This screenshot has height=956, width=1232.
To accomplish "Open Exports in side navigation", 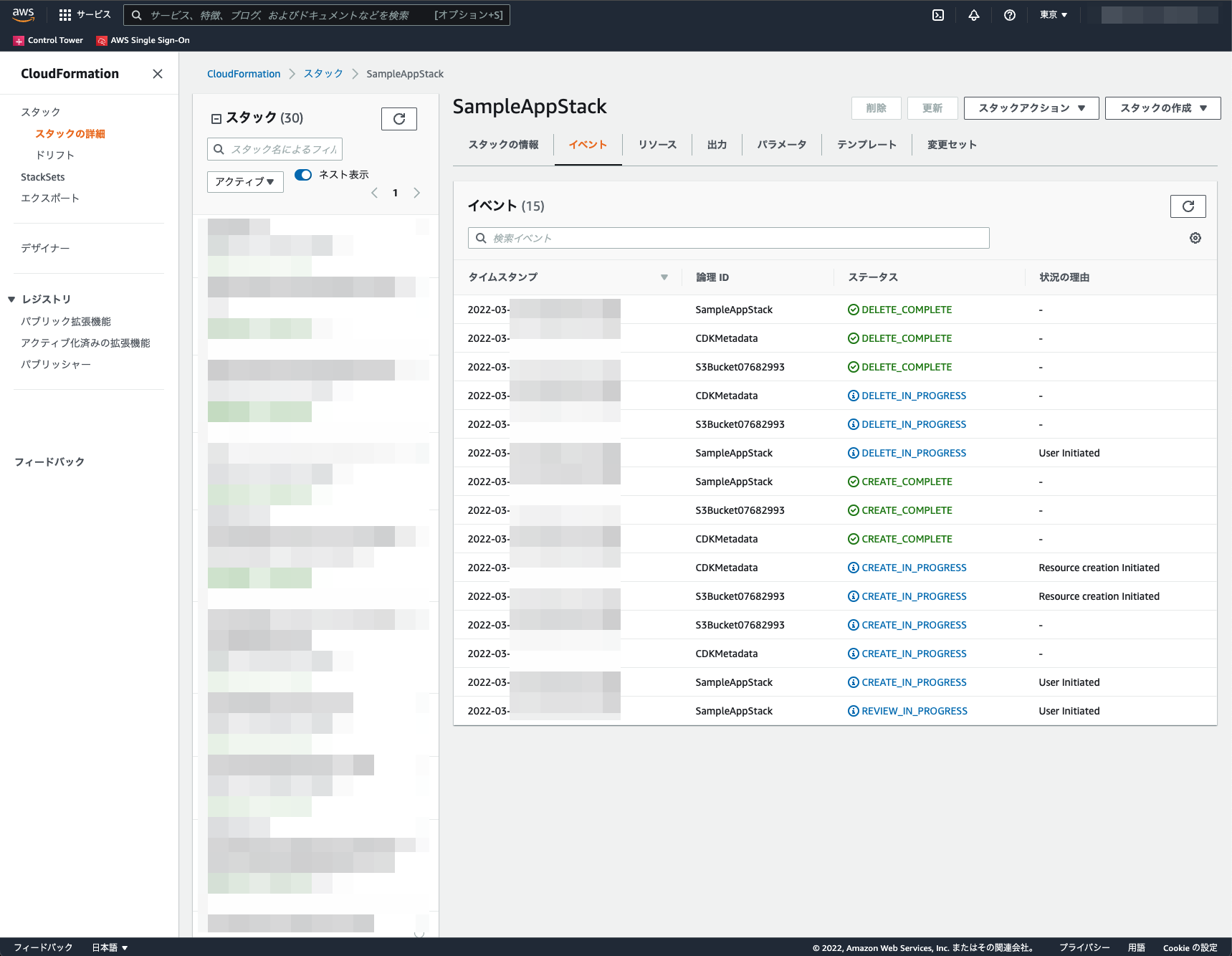I will click(50, 199).
